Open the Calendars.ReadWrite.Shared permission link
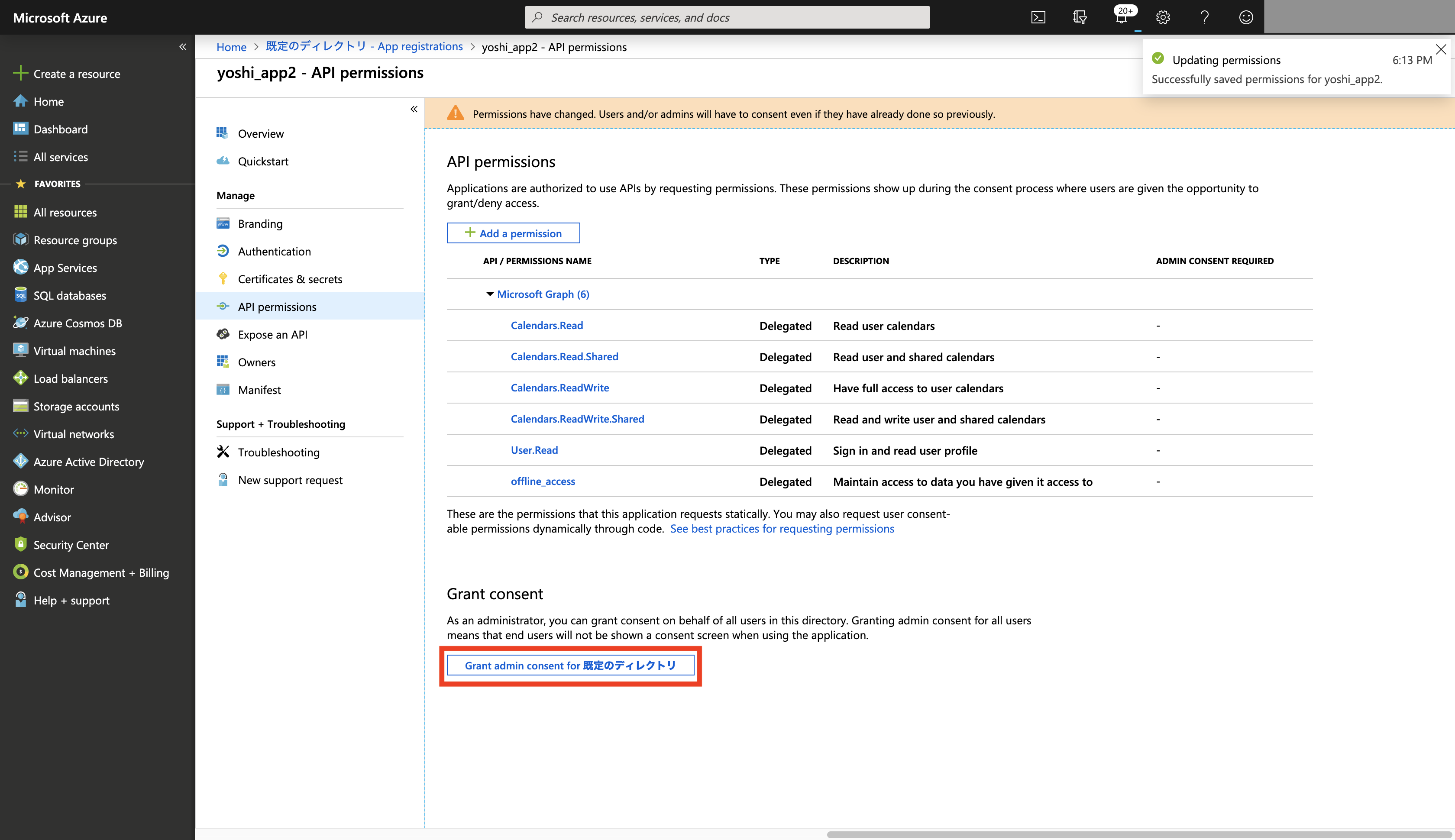This screenshot has width=1455, height=840. [577, 419]
